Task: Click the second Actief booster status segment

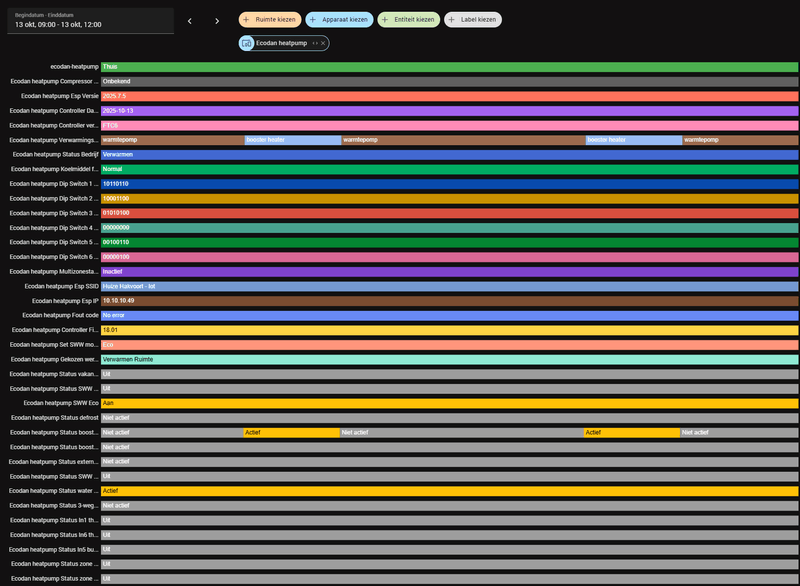Action: [632, 432]
